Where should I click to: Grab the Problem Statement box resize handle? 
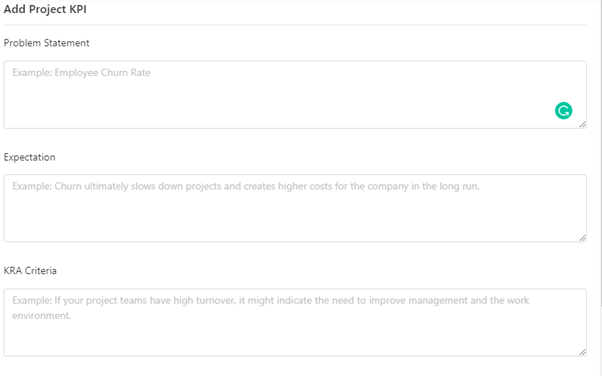[582, 124]
